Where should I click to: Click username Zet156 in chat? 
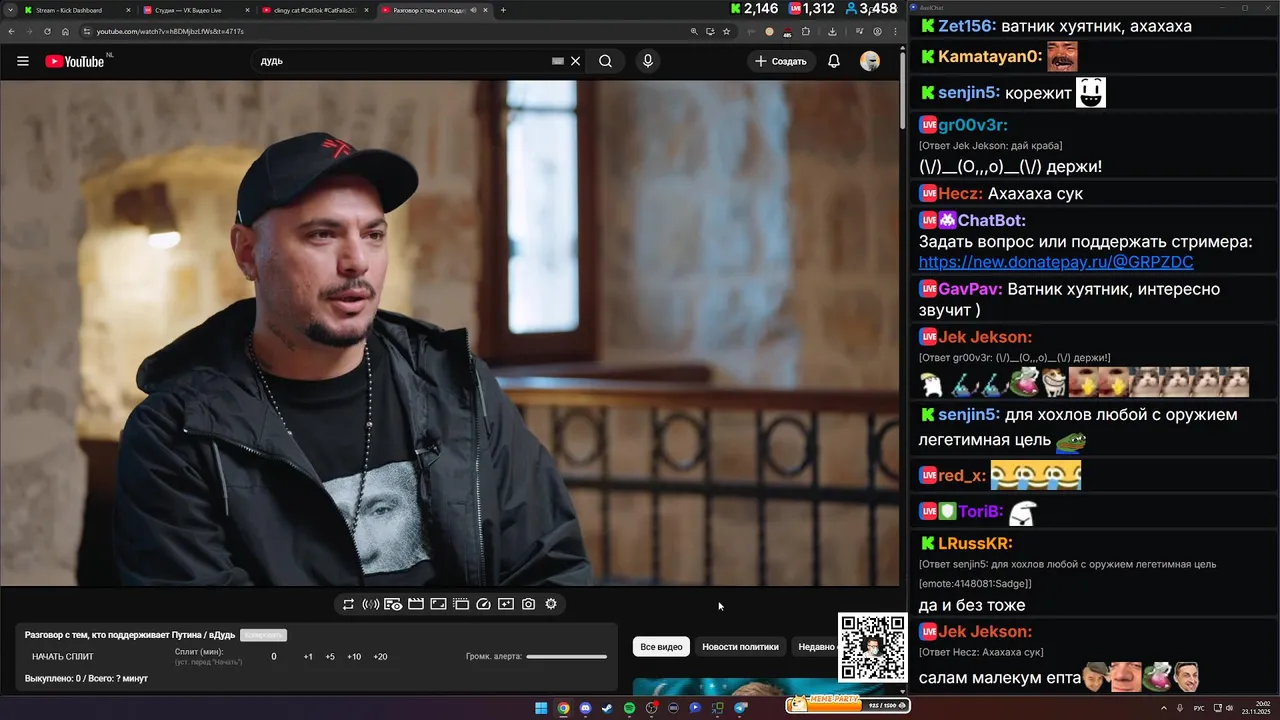click(964, 26)
